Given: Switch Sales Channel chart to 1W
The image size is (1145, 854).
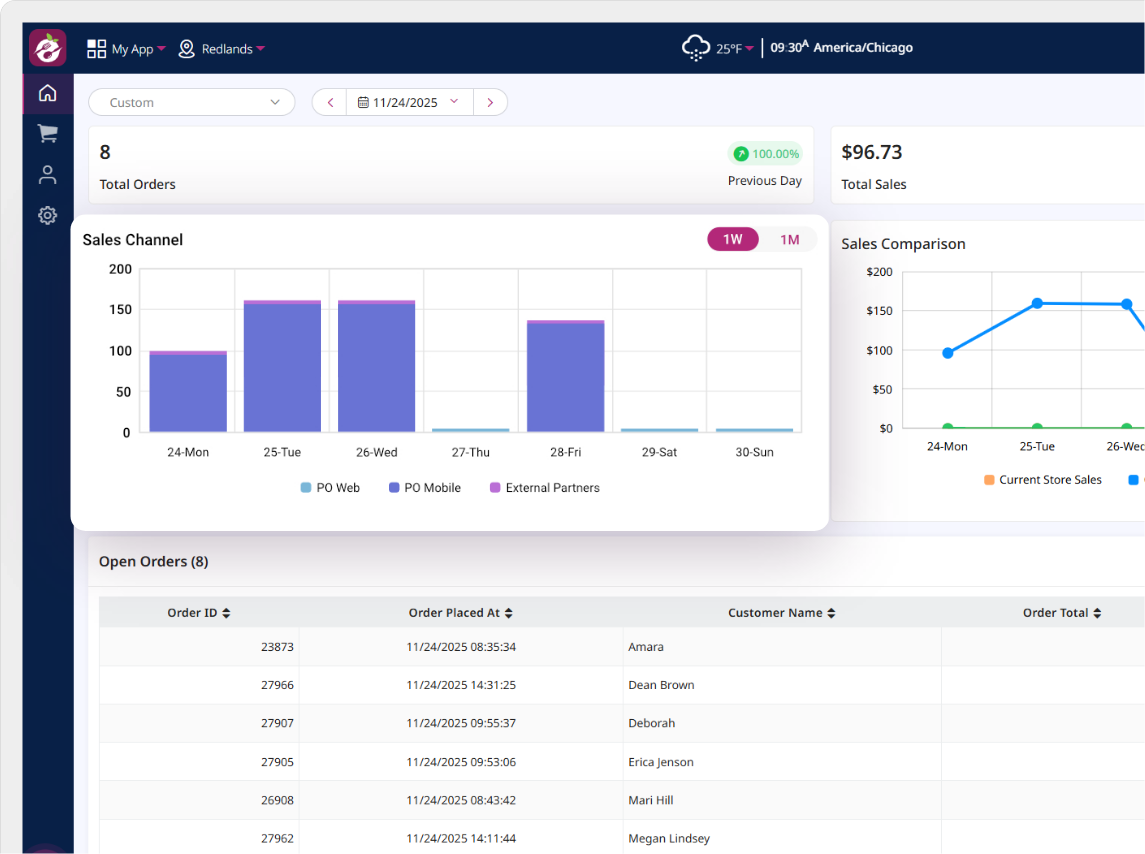Looking at the screenshot, I should (733, 239).
